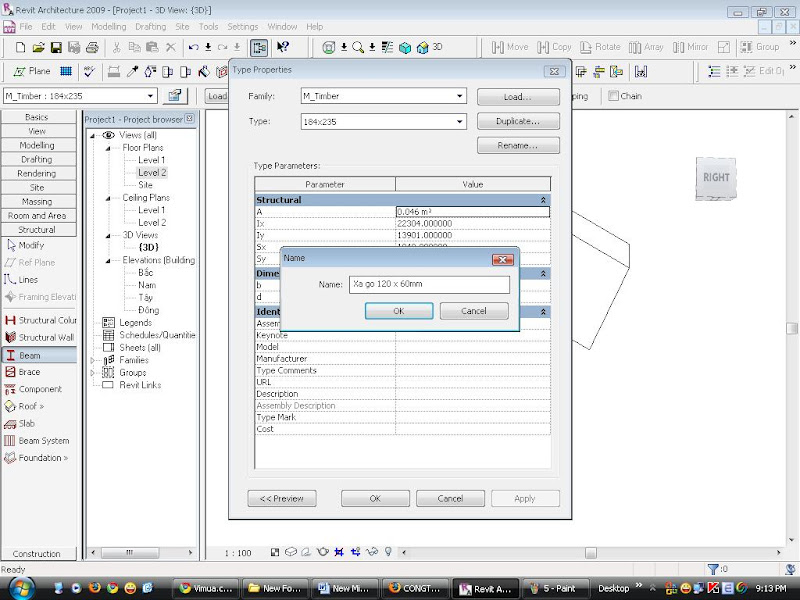Screen dimensions: 800x600
Task: Switch to the Construction design bar tab
Action: (39, 554)
